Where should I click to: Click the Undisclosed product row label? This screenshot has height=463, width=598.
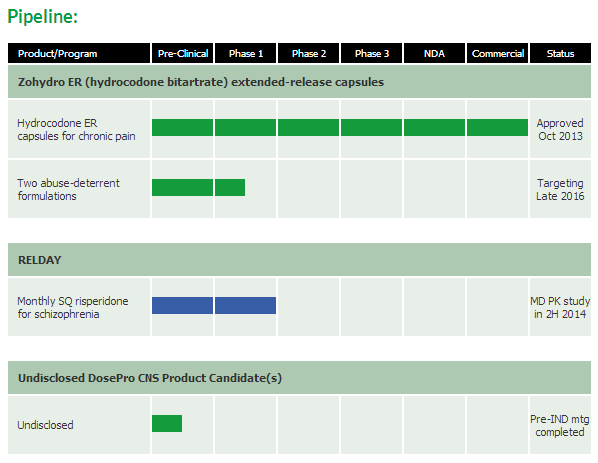[45, 425]
